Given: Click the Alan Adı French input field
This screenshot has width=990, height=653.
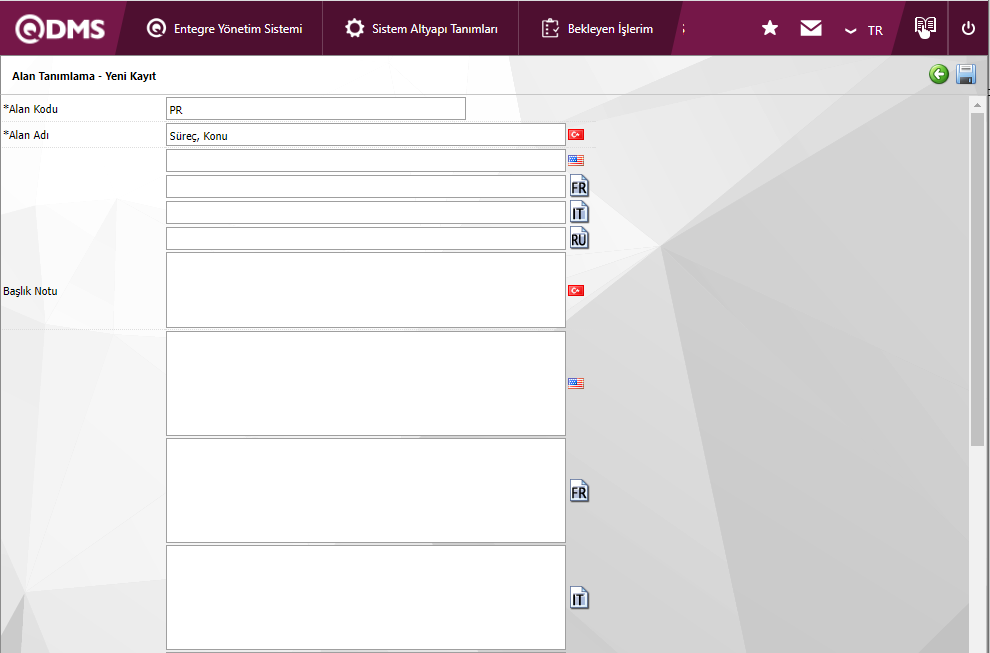Looking at the screenshot, I should click(x=366, y=186).
